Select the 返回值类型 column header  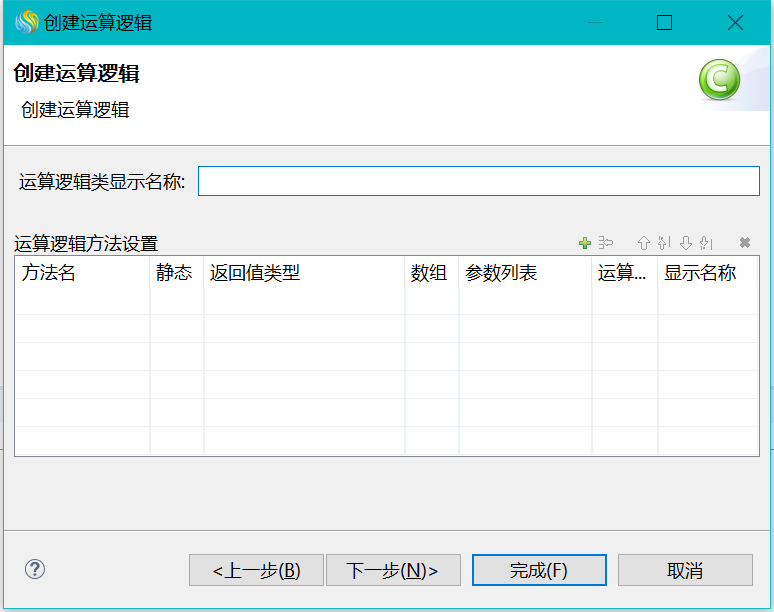[x=303, y=273]
